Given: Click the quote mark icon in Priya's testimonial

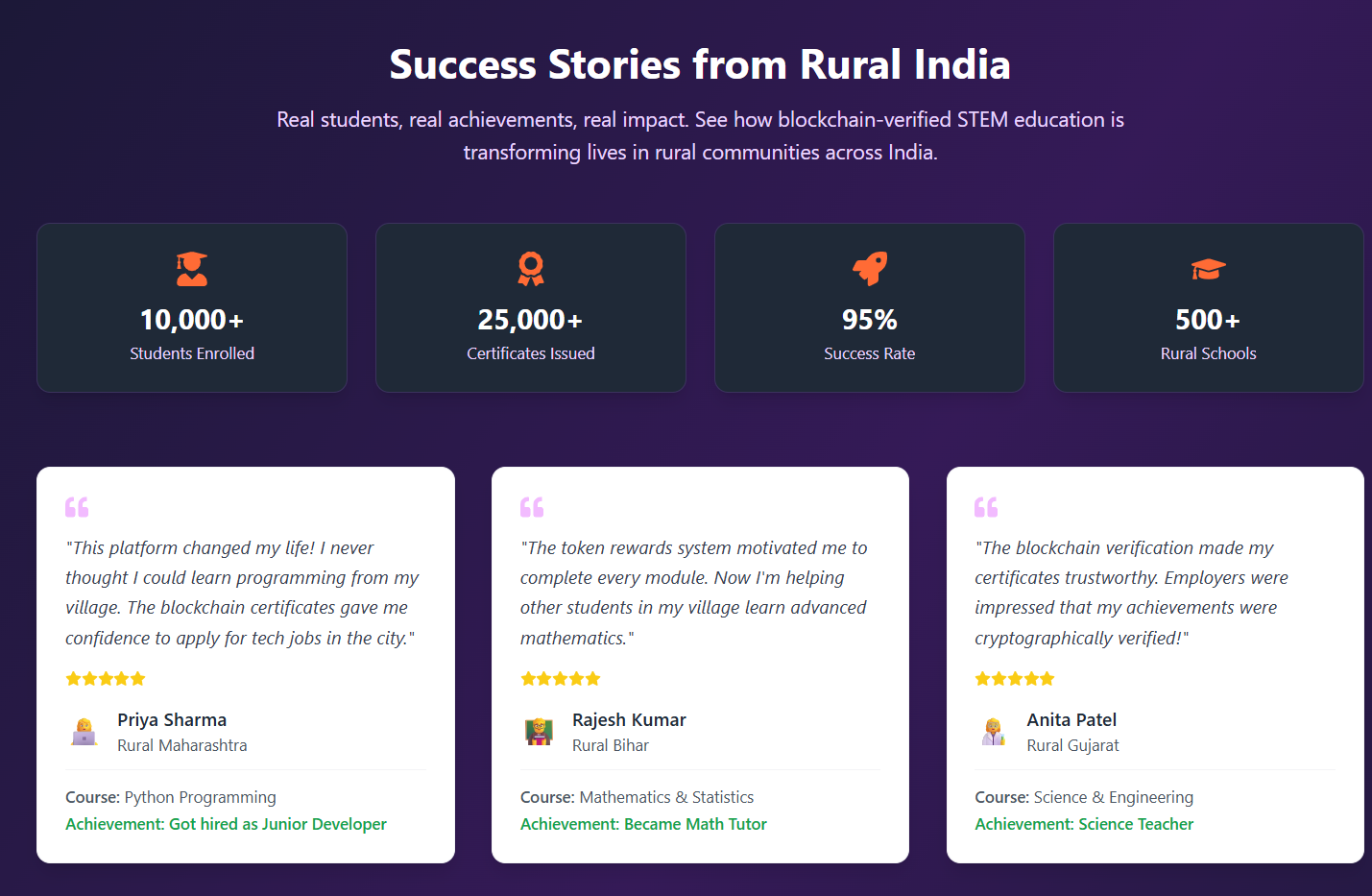Looking at the screenshot, I should [77, 506].
